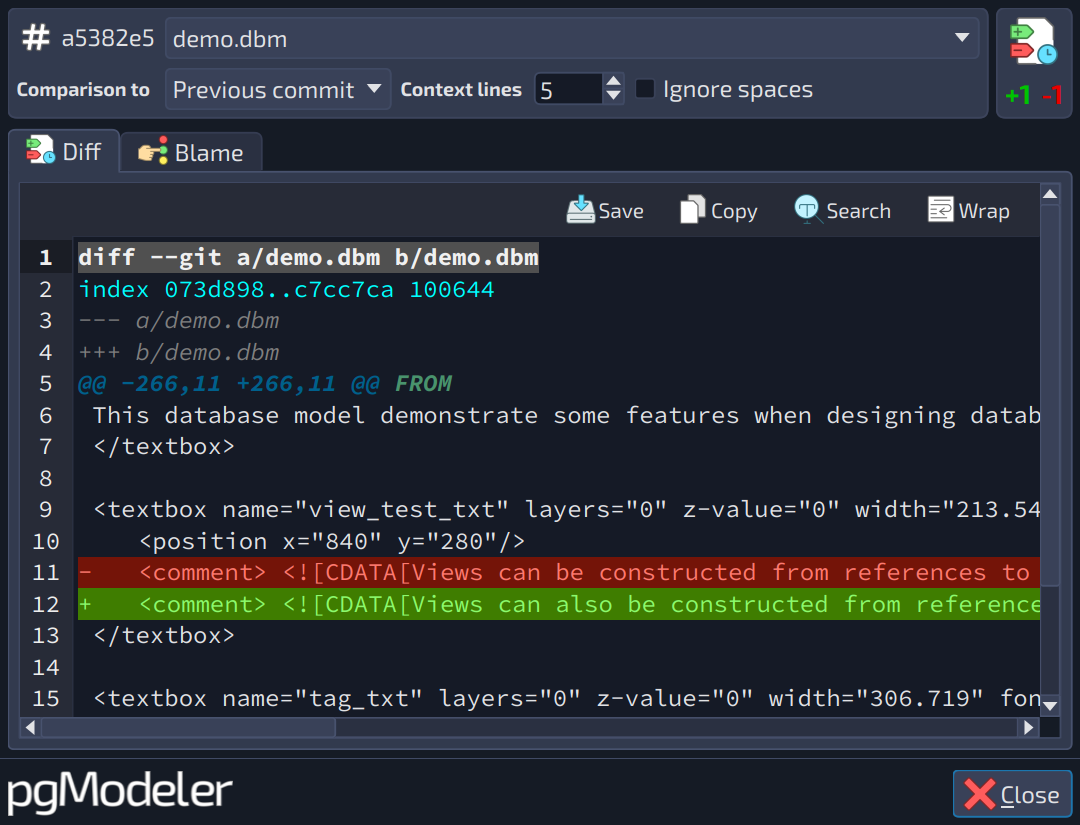This screenshot has height=825, width=1080.
Task: Click the removed red comment line 11
Action: point(559,572)
